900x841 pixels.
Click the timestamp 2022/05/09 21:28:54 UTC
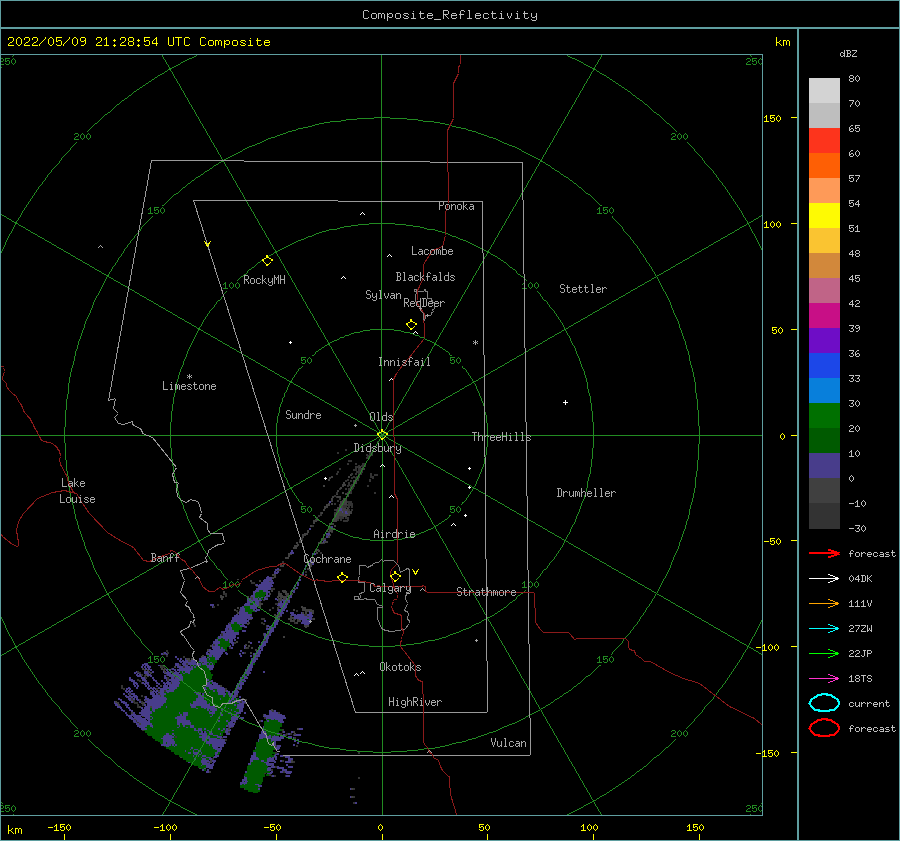click(98, 42)
